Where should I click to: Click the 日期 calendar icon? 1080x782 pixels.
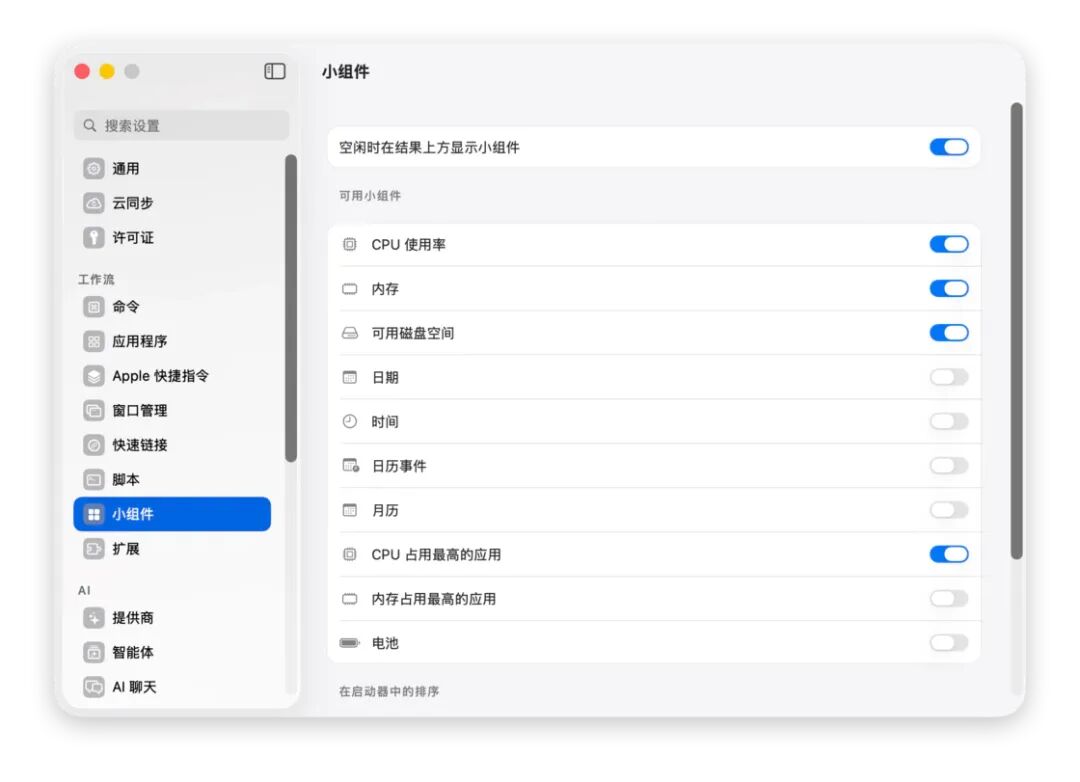tap(350, 377)
